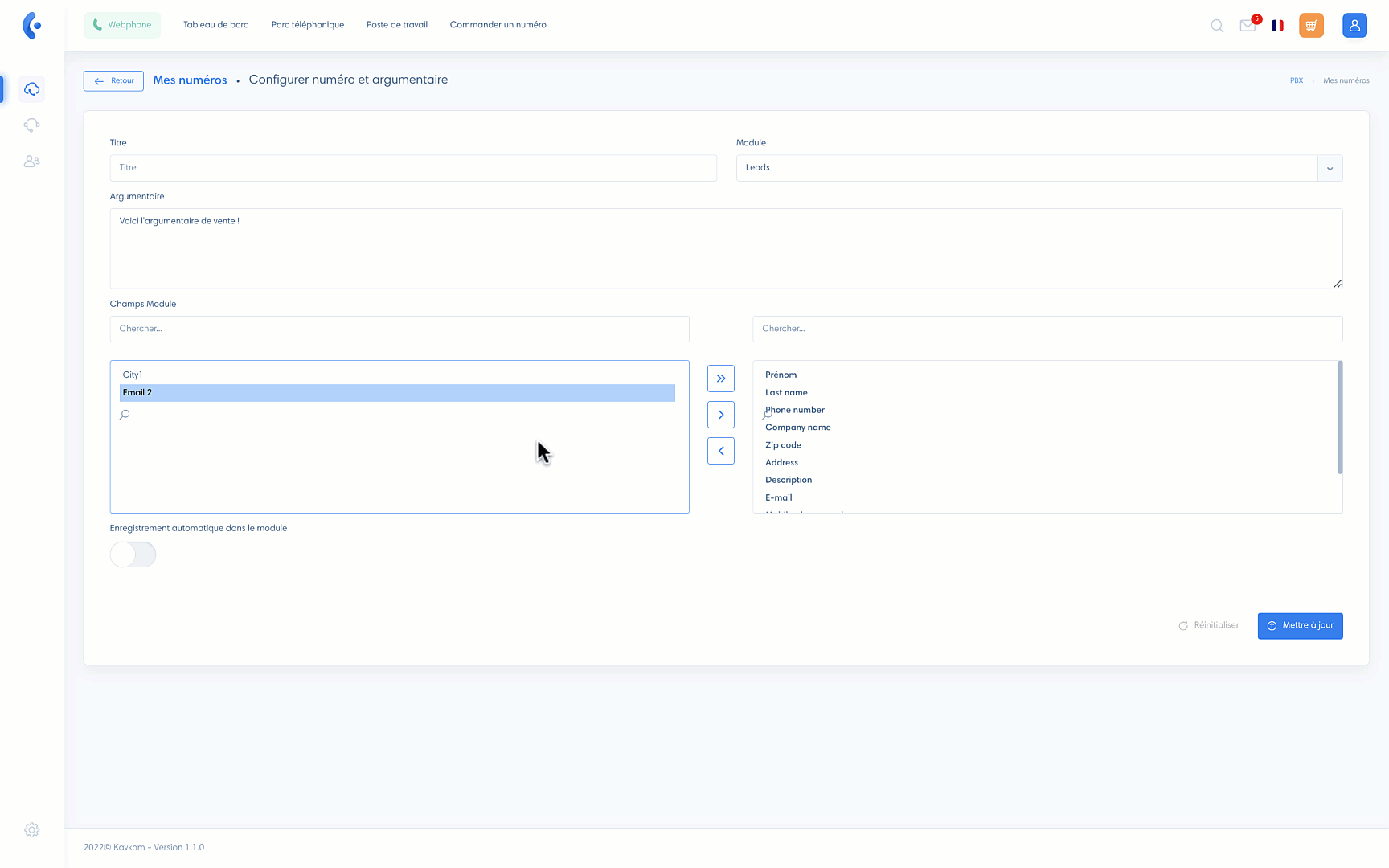This screenshot has width=1389, height=868.
Task: Open the contacts sidebar icon
Action: (x=32, y=162)
